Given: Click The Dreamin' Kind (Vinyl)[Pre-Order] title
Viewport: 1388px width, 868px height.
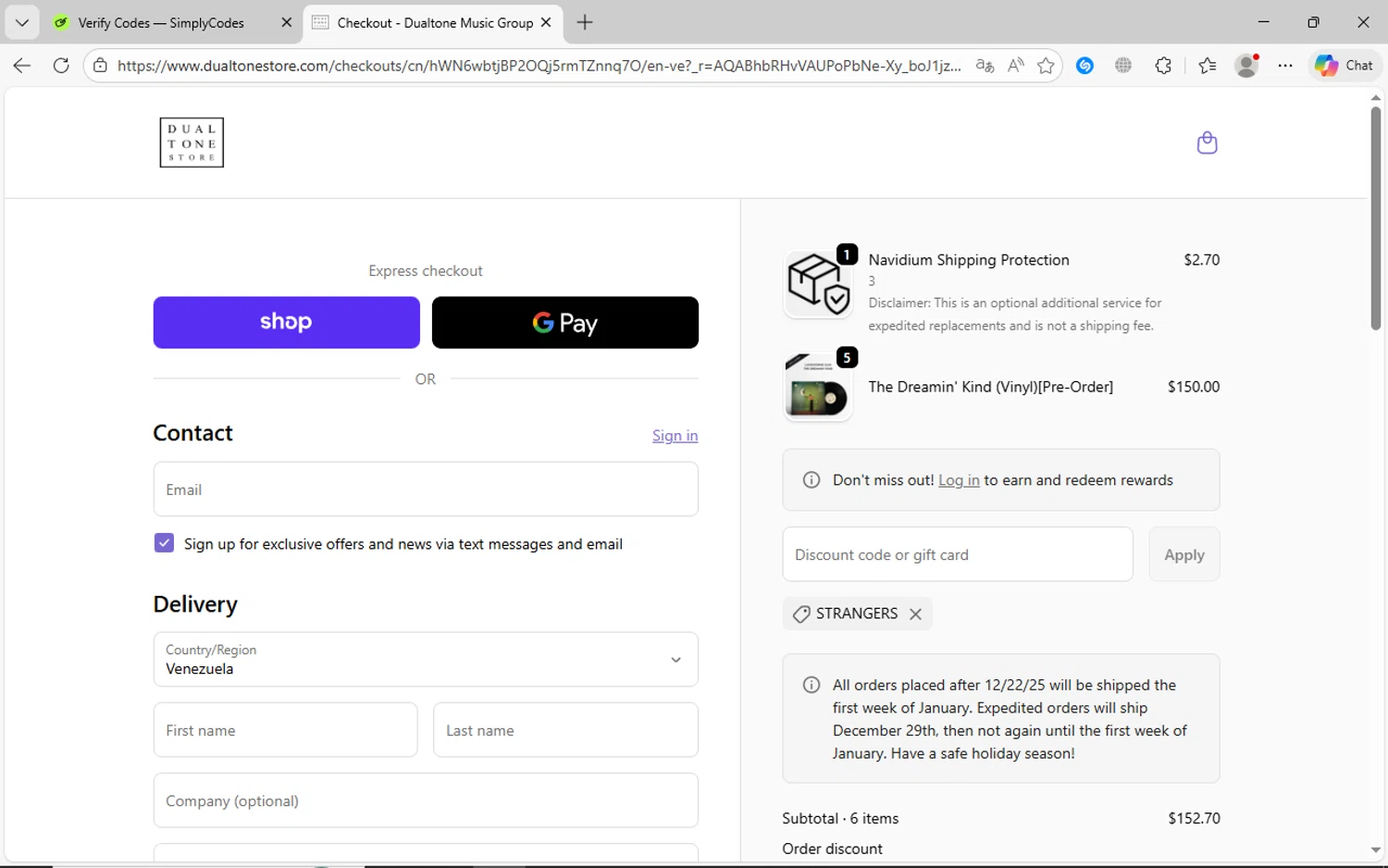Looking at the screenshot, I should 991,387.
